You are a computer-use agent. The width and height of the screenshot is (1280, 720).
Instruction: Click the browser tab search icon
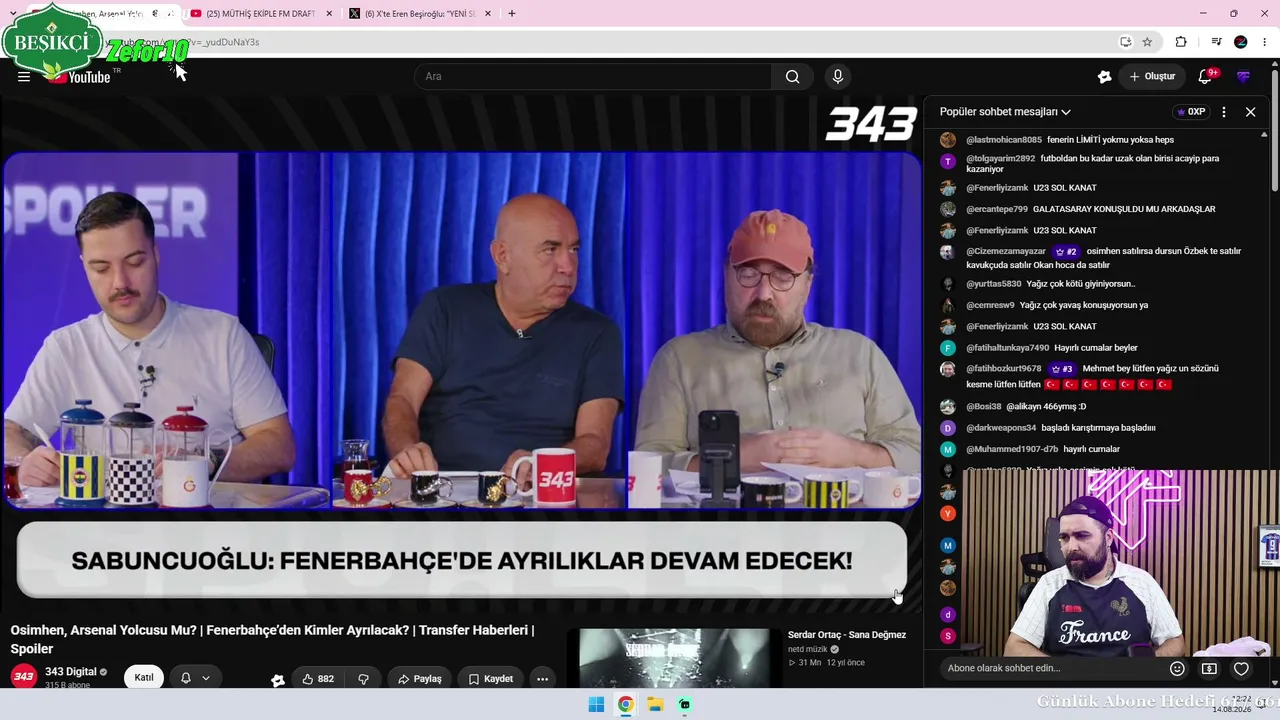[11, 14]
